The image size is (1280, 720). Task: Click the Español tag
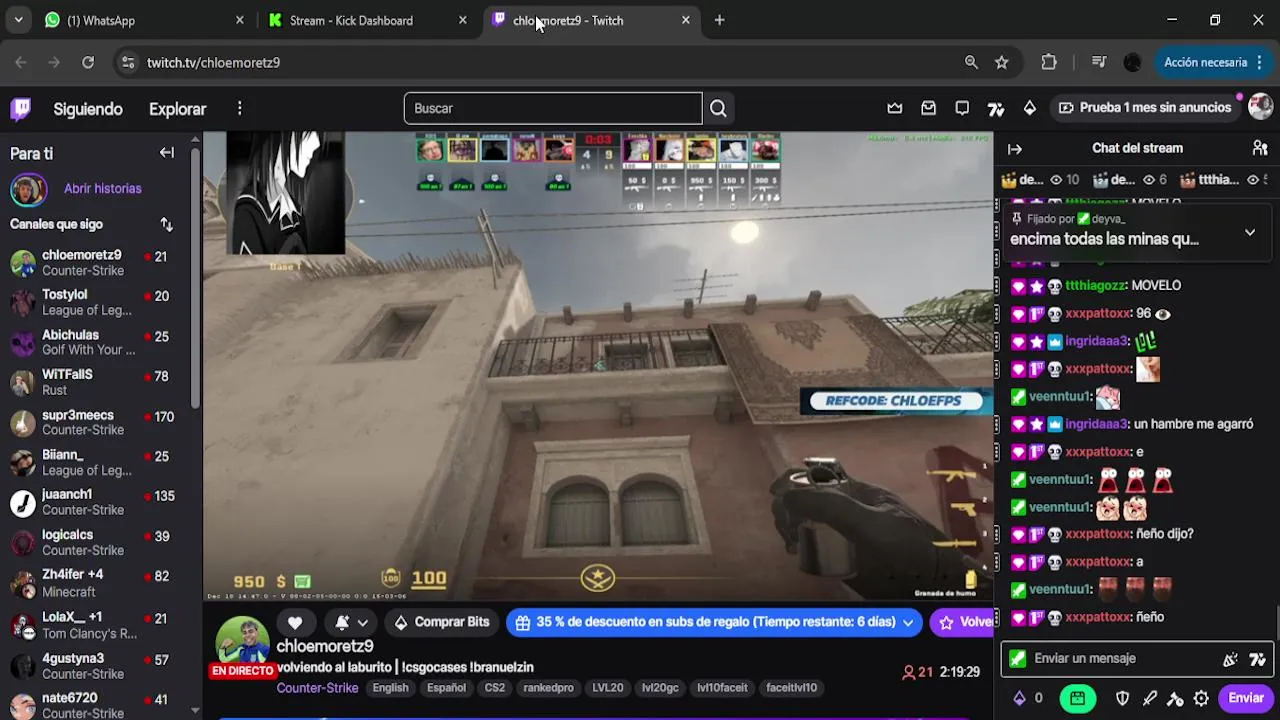[x=446, y=688]
